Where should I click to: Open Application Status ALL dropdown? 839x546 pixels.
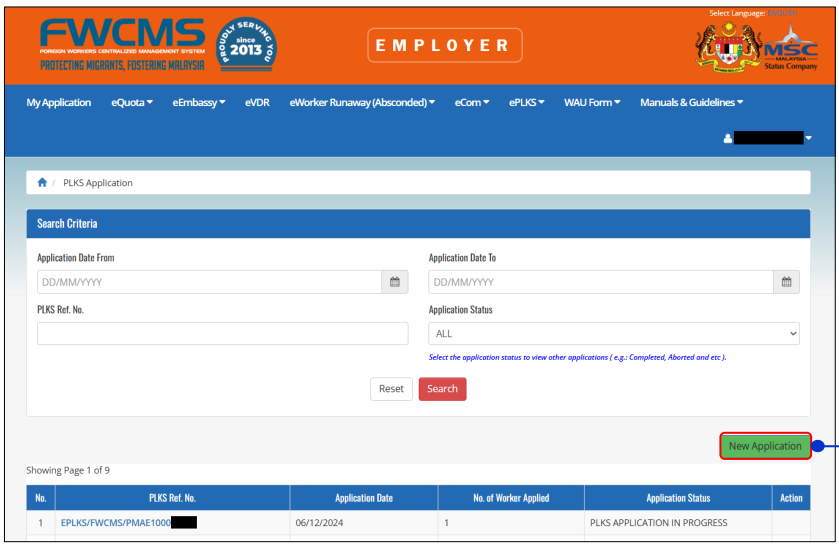point(614,333)
